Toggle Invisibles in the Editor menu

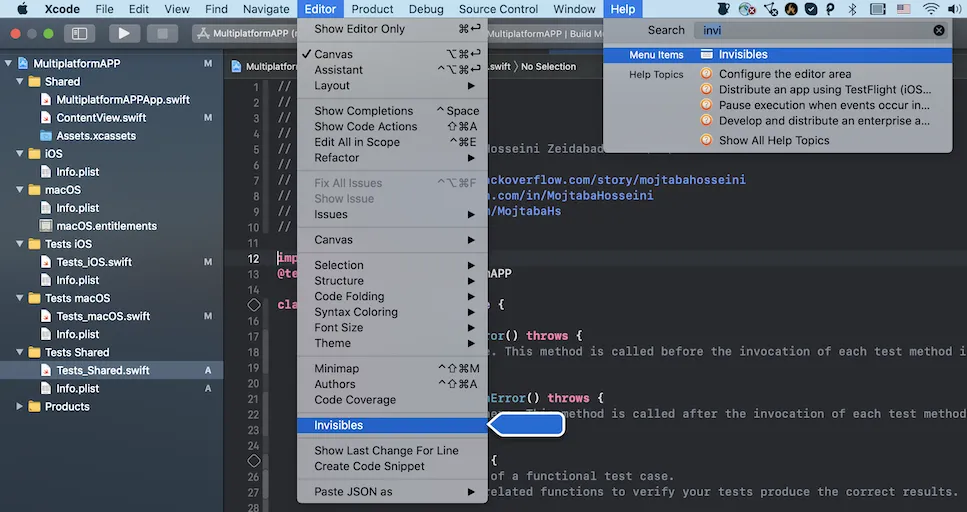point(392,425)
